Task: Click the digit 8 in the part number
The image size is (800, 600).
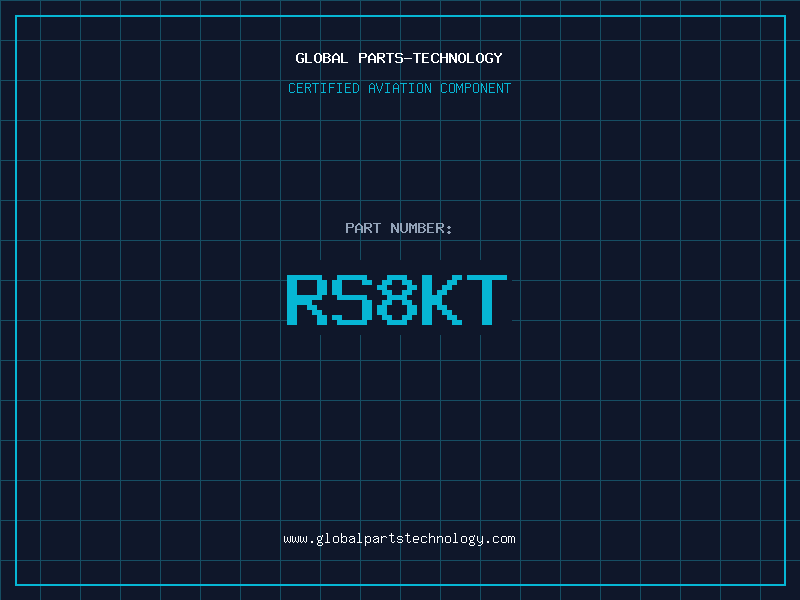Action: (398, 300)
